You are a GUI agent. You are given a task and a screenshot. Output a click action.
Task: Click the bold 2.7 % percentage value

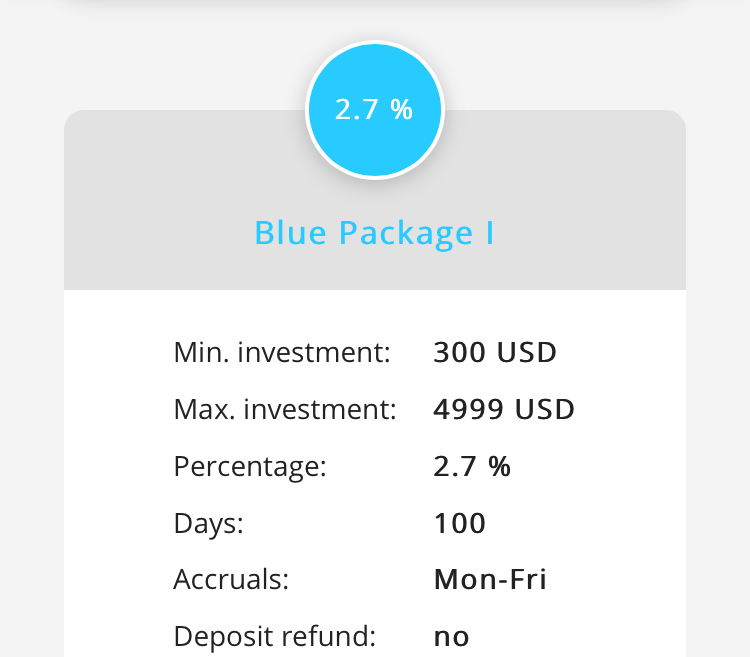(472, 466)
